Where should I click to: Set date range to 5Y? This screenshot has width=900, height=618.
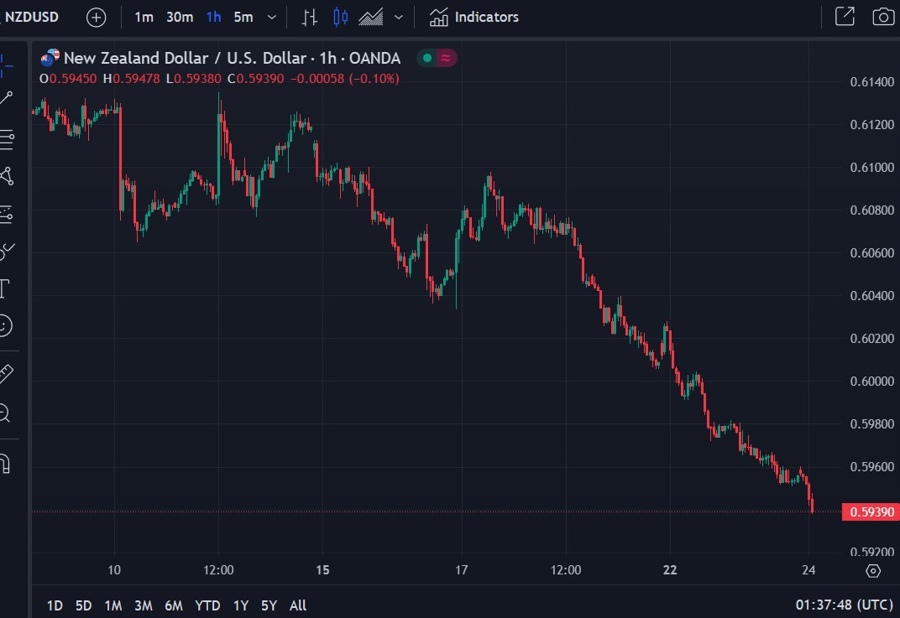coord(269,605)
